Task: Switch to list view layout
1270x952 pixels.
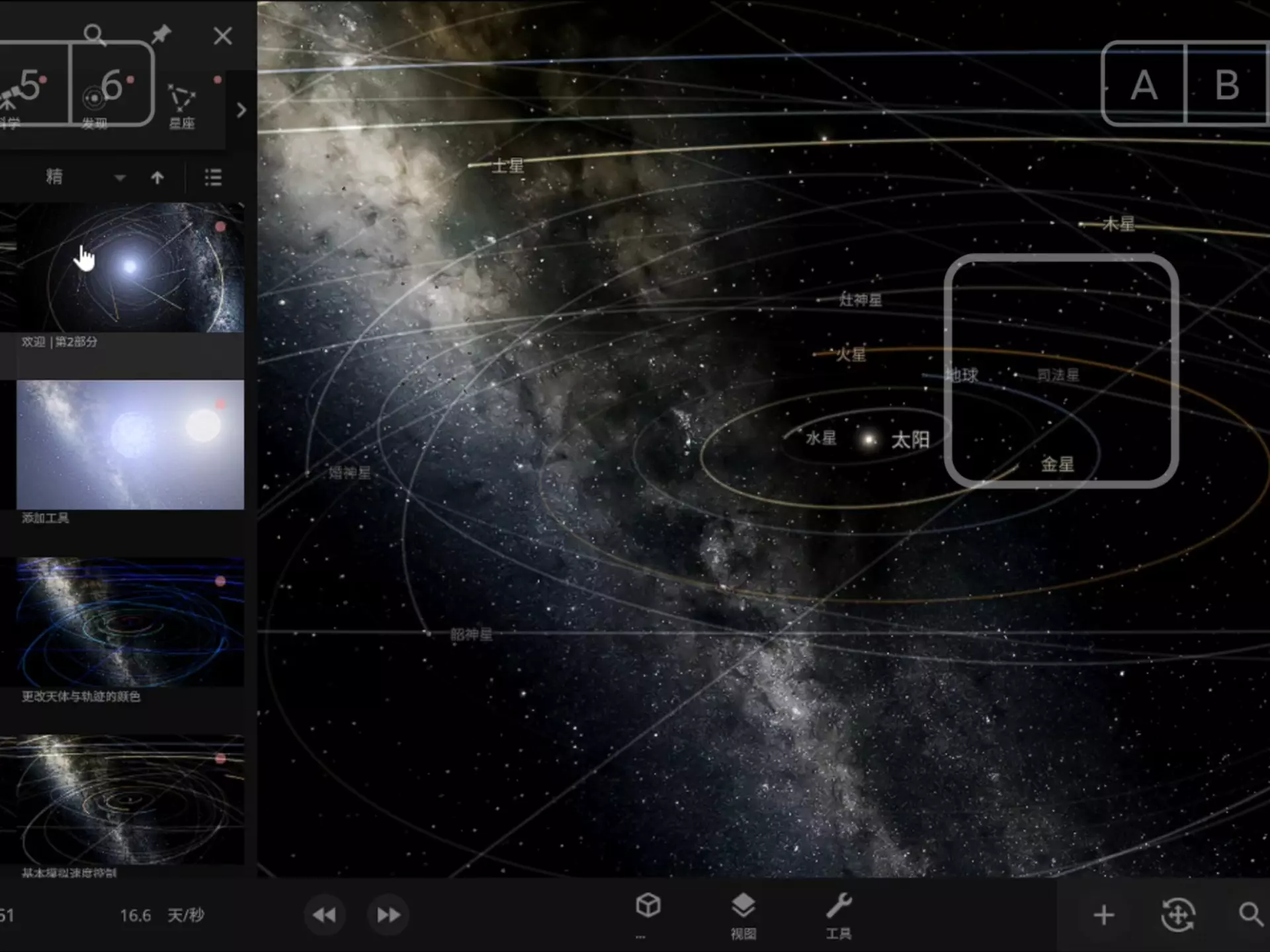Action: [x=213, y=177]
